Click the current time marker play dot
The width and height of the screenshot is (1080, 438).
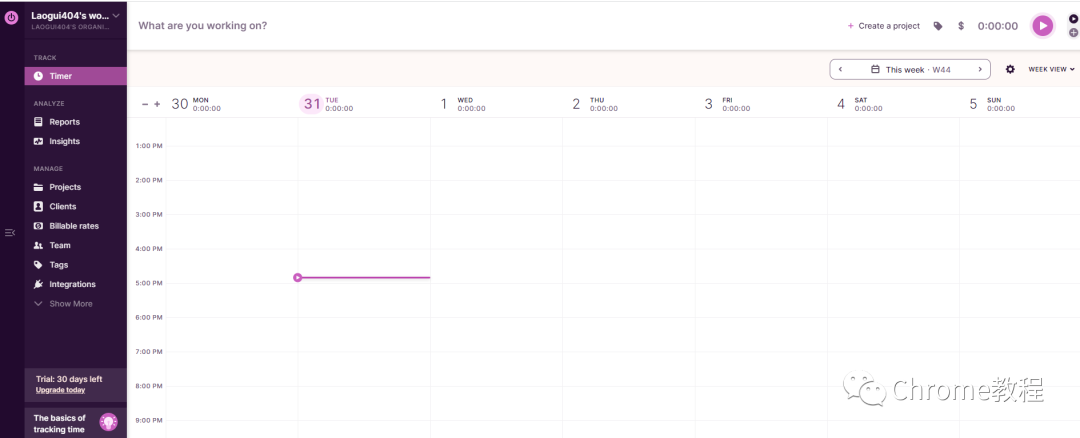(298, 278)
